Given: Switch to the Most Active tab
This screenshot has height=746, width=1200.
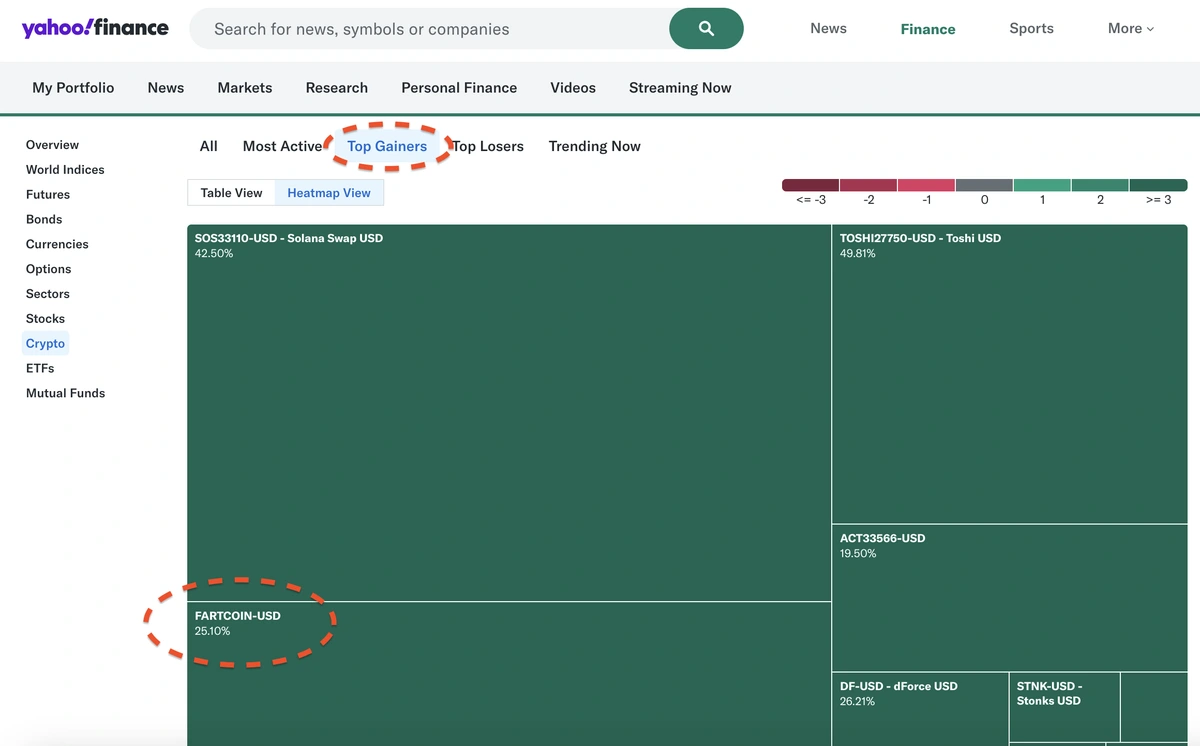Looking at the screenshot, I should coord(282,146).
